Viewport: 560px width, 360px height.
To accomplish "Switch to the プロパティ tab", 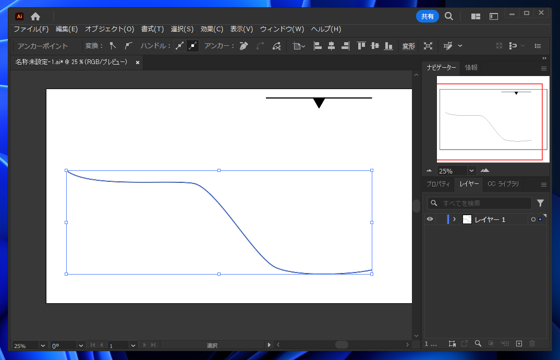I will click(438, 184).
